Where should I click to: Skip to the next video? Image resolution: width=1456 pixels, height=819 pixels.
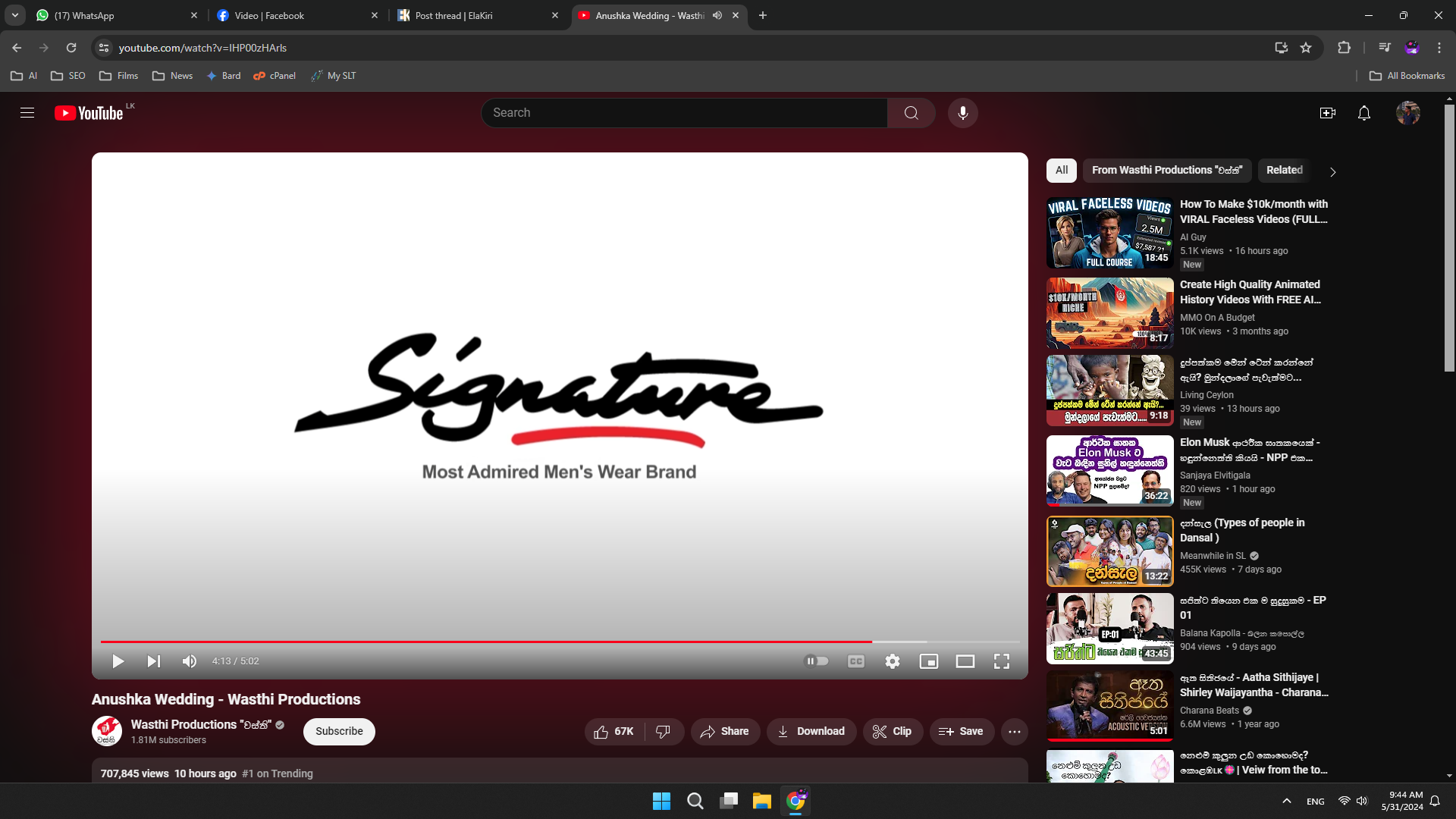[x=153, y=661]
